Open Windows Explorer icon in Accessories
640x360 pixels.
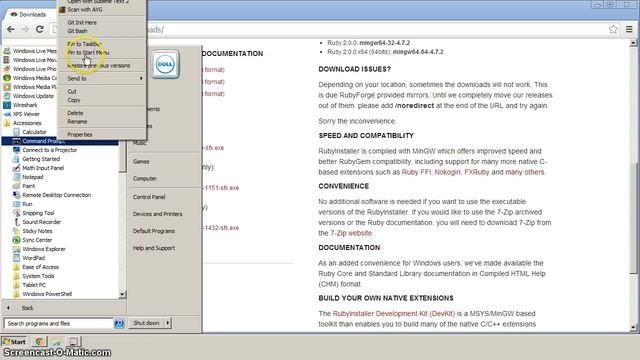(16, 249)
